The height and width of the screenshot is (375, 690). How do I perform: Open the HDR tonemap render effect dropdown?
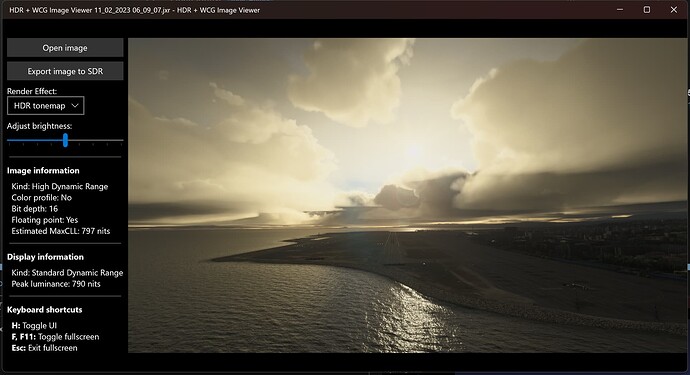click(46, 106)
